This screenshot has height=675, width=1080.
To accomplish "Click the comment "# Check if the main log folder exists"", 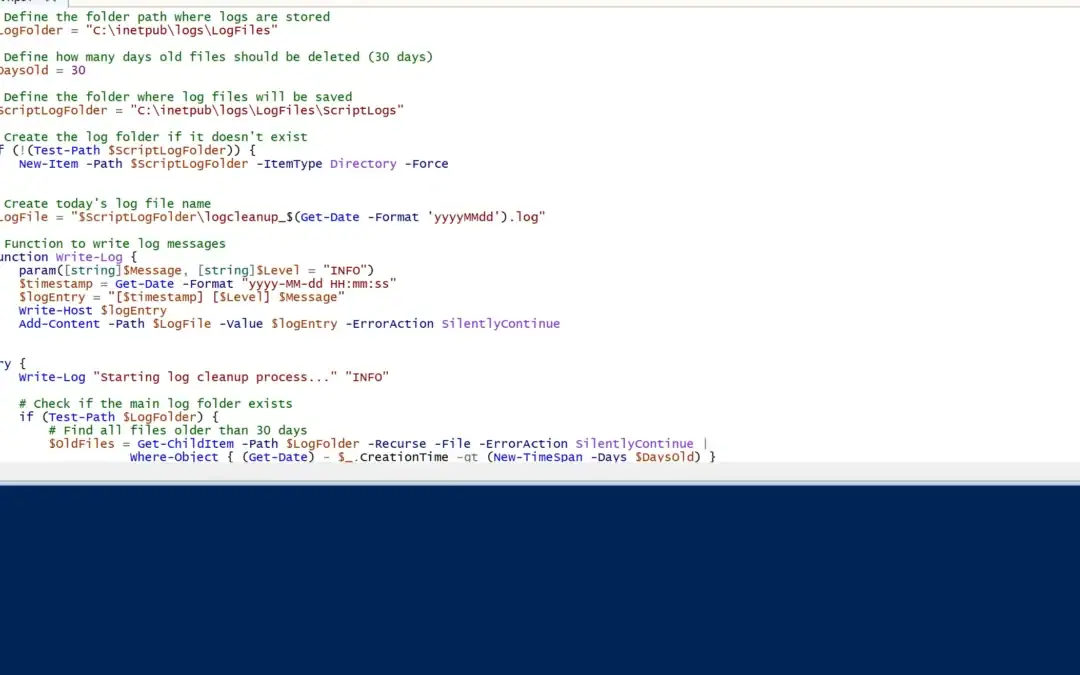I will (x=156, y=404).
